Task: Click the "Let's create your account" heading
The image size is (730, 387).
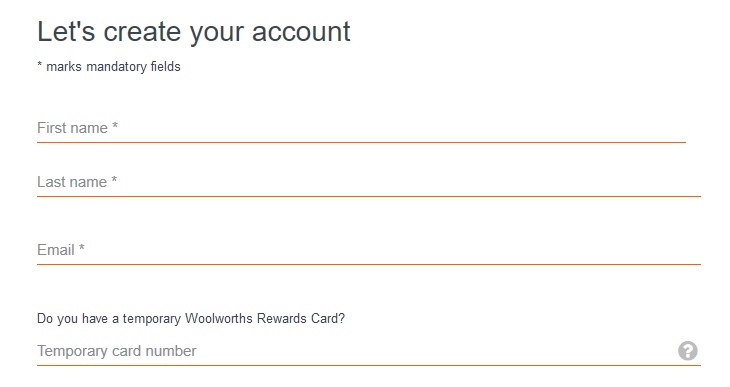Action: coord(194,32)
